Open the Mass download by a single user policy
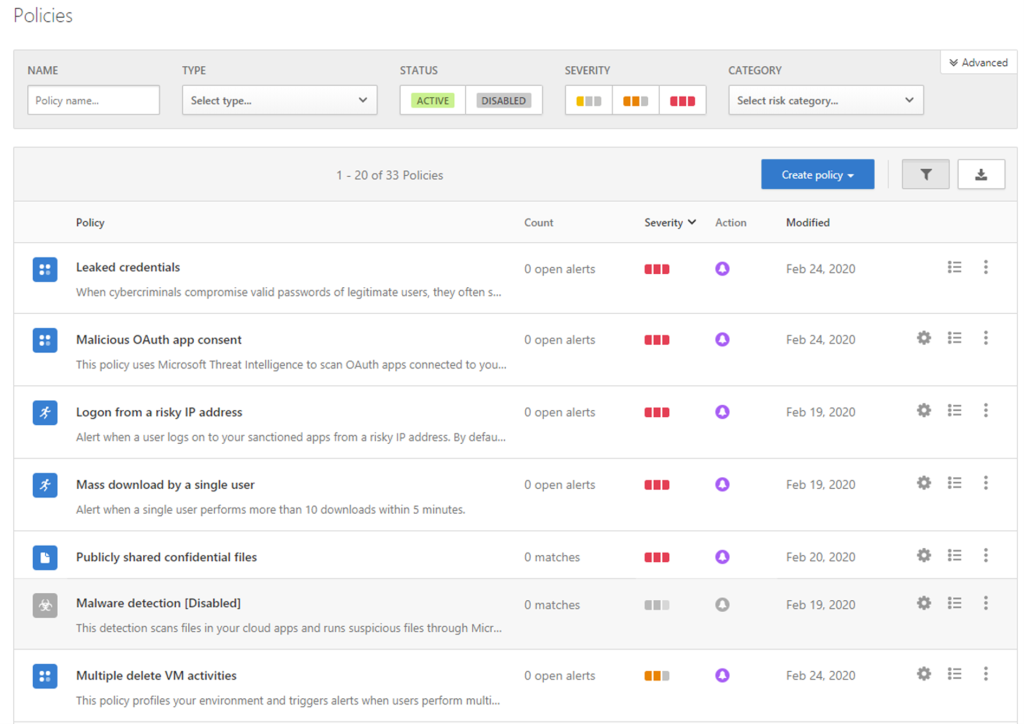Viewport: 1024px width, 724px height. pyautogui.click(x=165, y=484)
